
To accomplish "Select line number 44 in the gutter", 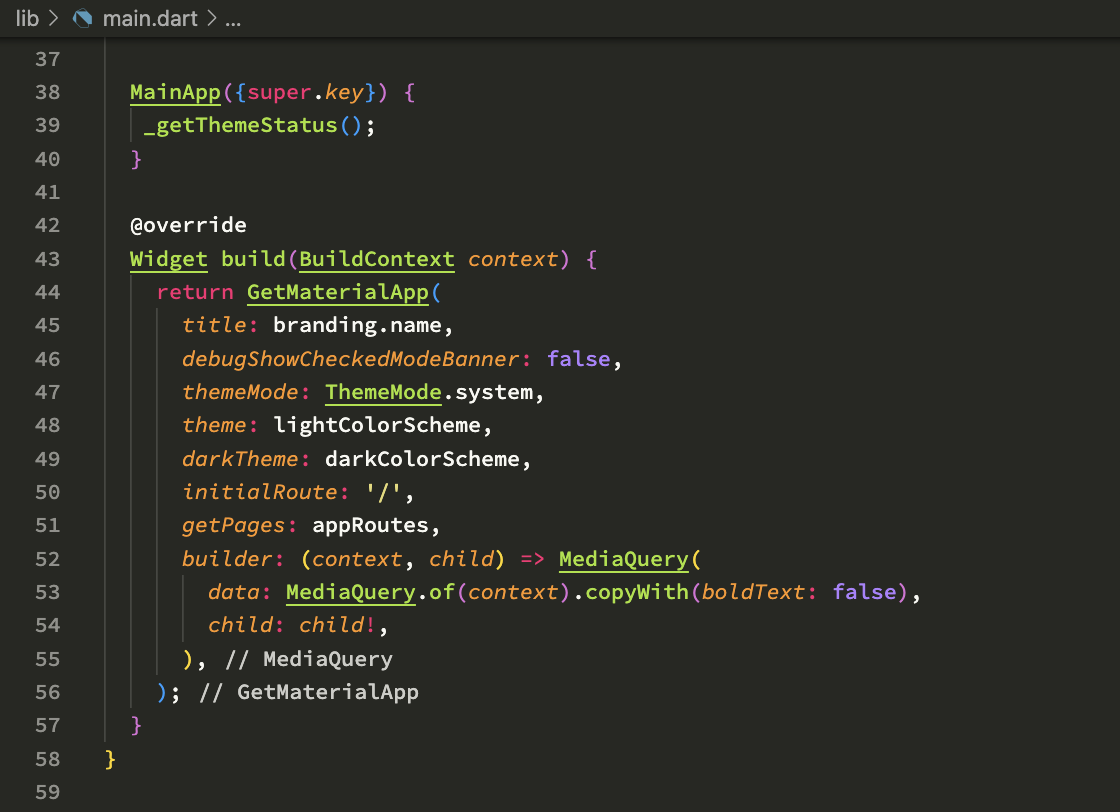I will (47, 292).
